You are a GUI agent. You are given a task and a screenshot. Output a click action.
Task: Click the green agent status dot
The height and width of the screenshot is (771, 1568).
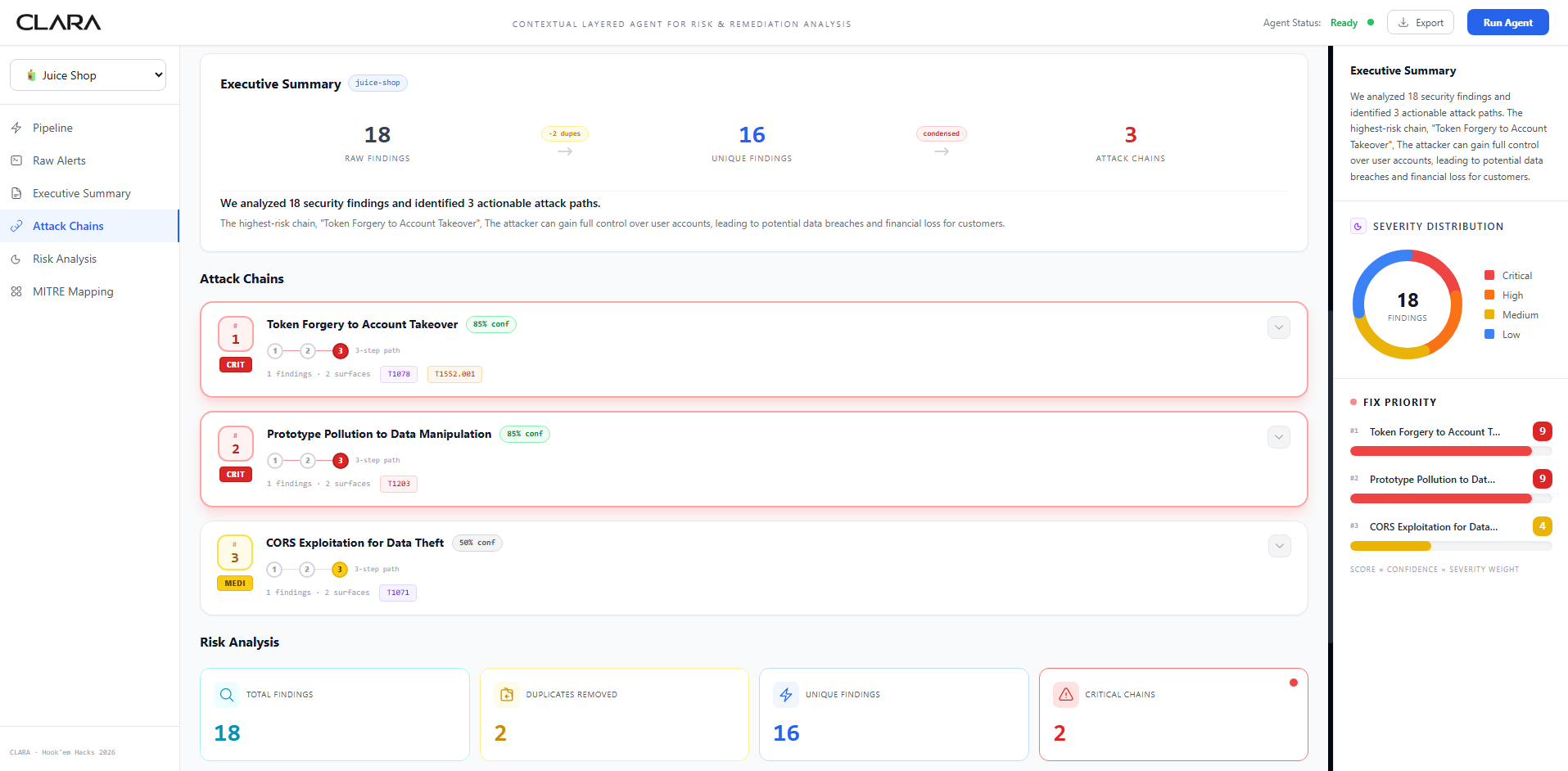tap(1371, 22)
